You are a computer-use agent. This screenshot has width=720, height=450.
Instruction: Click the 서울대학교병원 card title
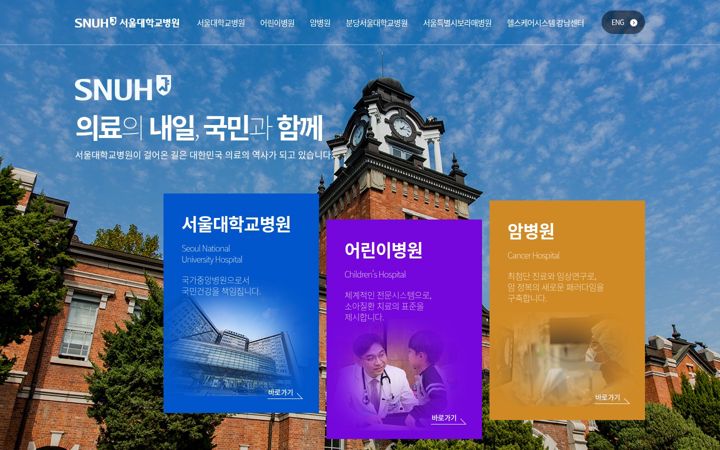tap(236, 224)
